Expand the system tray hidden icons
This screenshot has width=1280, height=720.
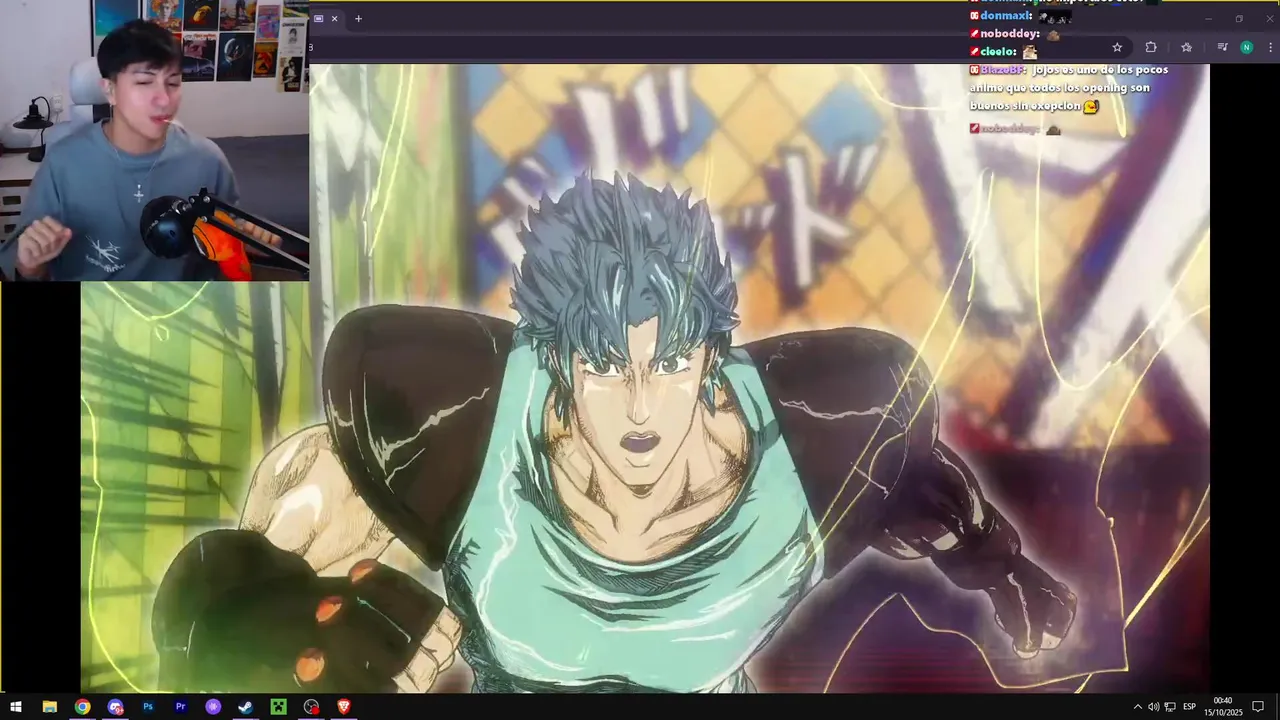pos(1137,707)
